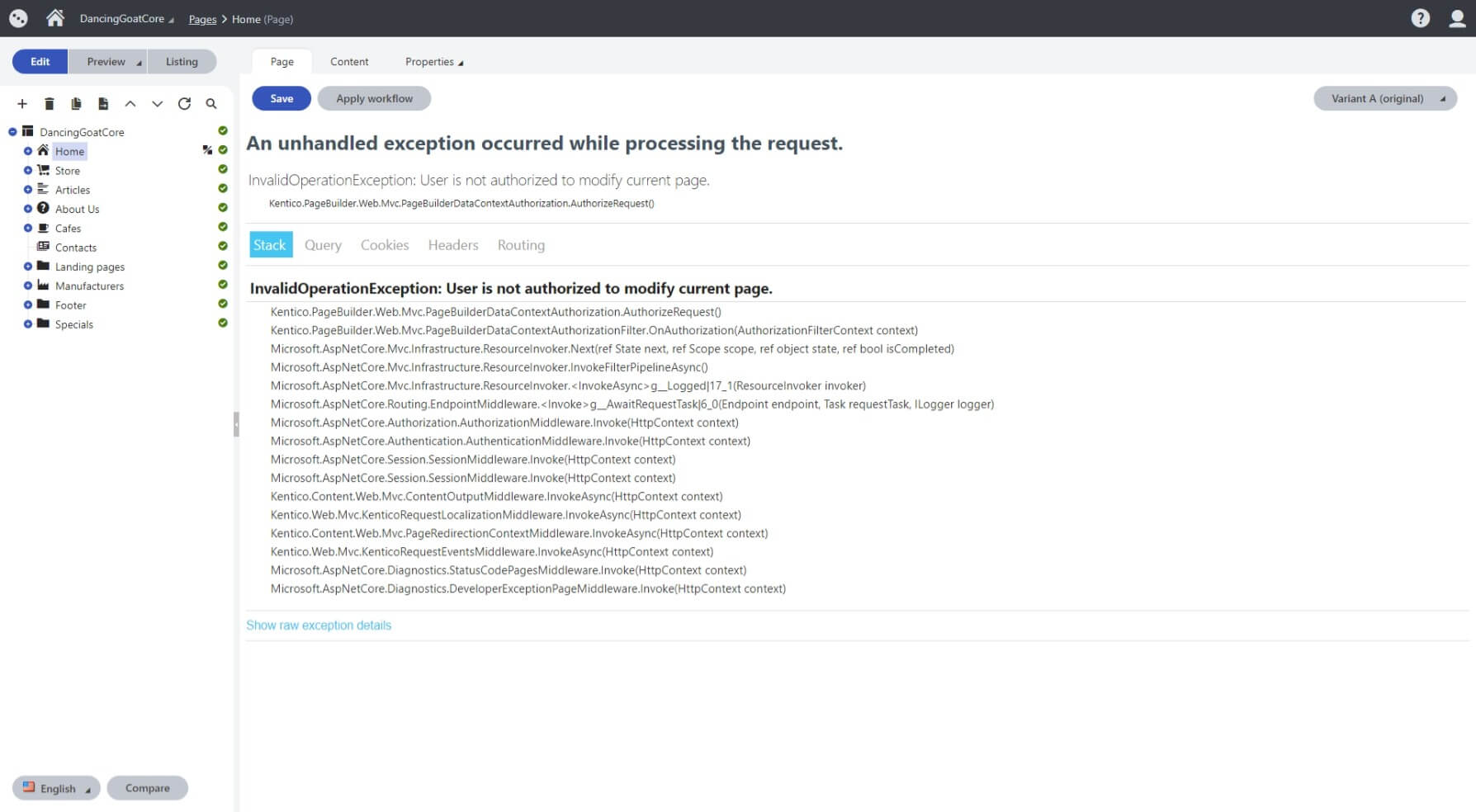Follow the Pages breadcrumb link

[x=202, y=19]
